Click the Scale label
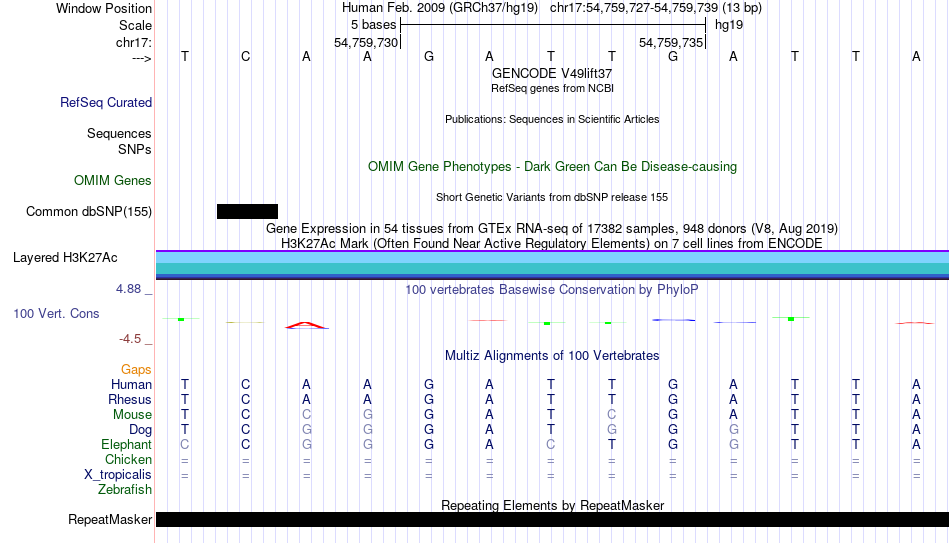The width and height of the screenshot is (950, 543). tap(135, 25)
